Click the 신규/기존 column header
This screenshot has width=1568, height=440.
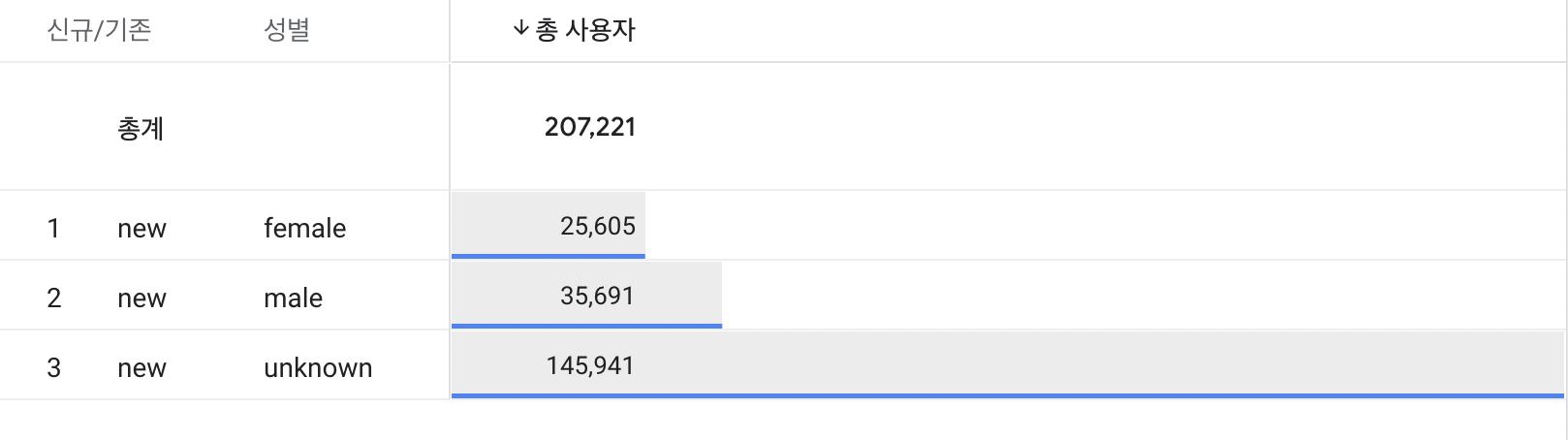(x=99, y=30)
